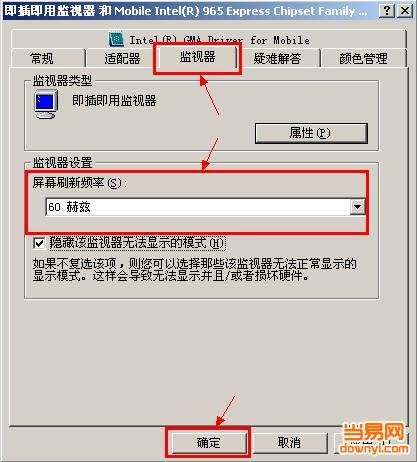The width and height of the screenshot is (417, 462).
Task: Click the blue monitor icon under 监视器类型
Action: tap(46, 105)
